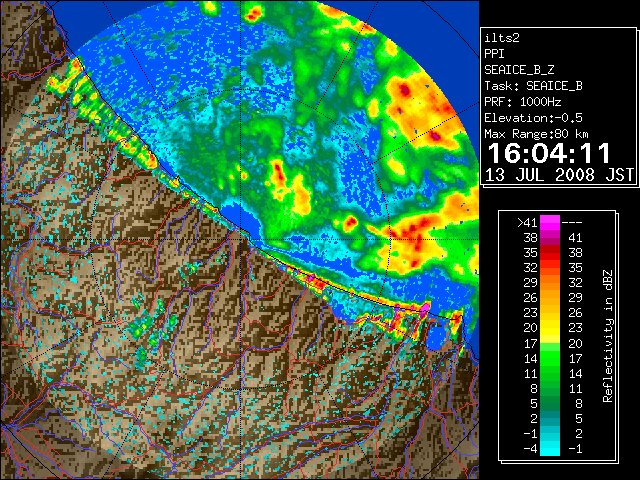The height and width of the screenshot is (480, 640).
Task: Click the 16:04:11 timestamp
Action: tap(549, 153)
